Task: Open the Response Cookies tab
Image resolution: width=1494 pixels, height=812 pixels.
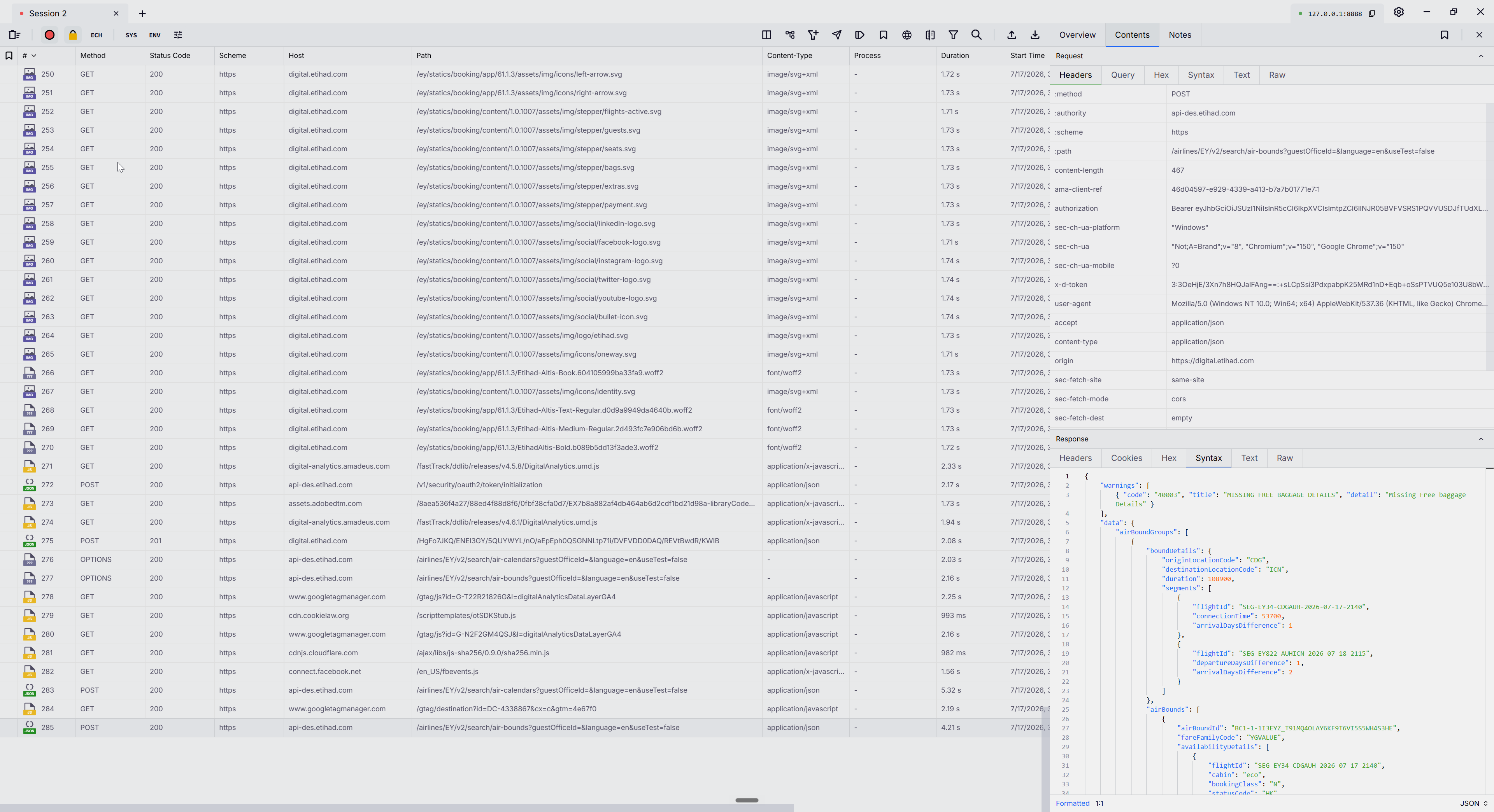Action: tap(1126, 458)
